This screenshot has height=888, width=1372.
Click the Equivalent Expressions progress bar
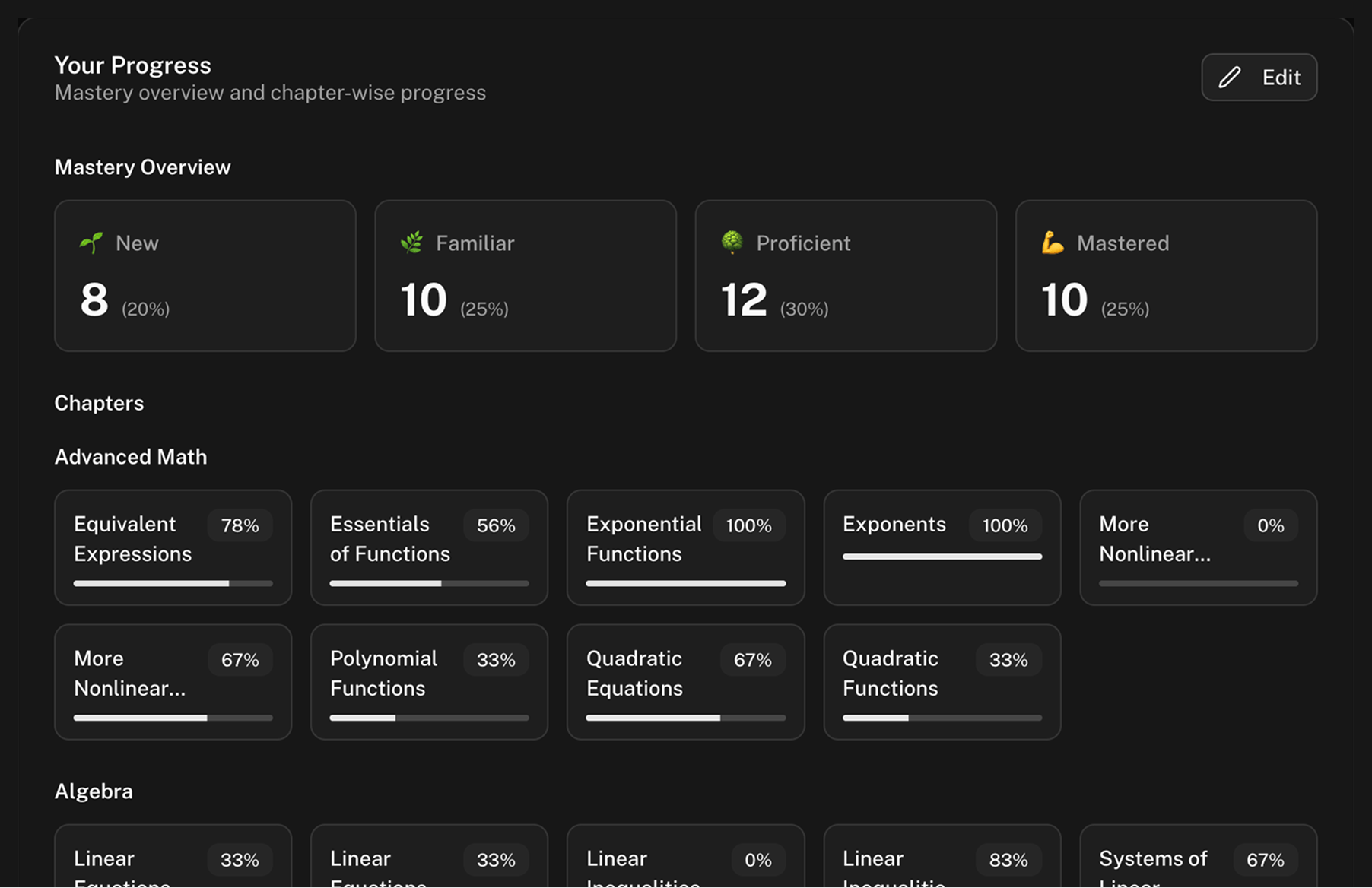tap(173, 583)
